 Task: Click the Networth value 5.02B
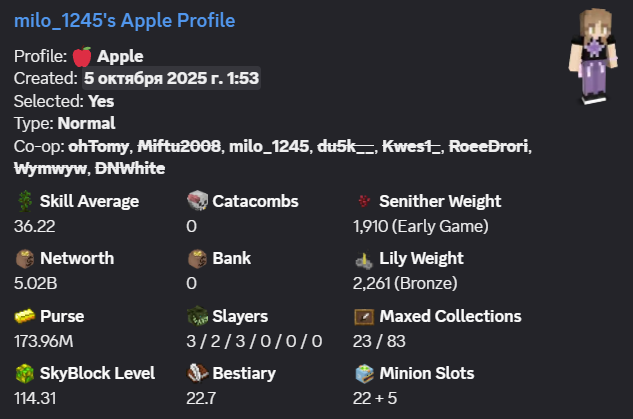[x=37, y=283]
